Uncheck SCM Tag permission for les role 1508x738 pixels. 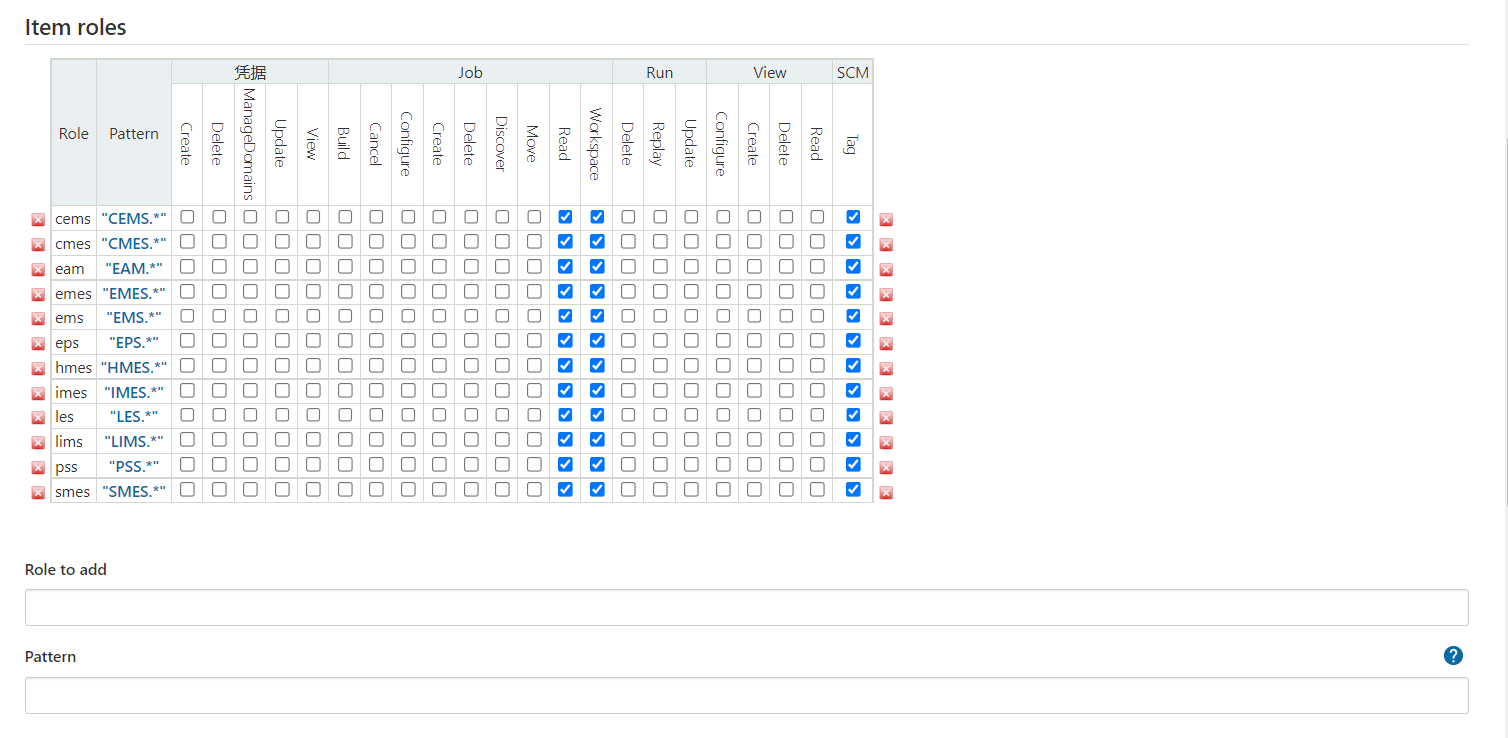tap(853, 415)
